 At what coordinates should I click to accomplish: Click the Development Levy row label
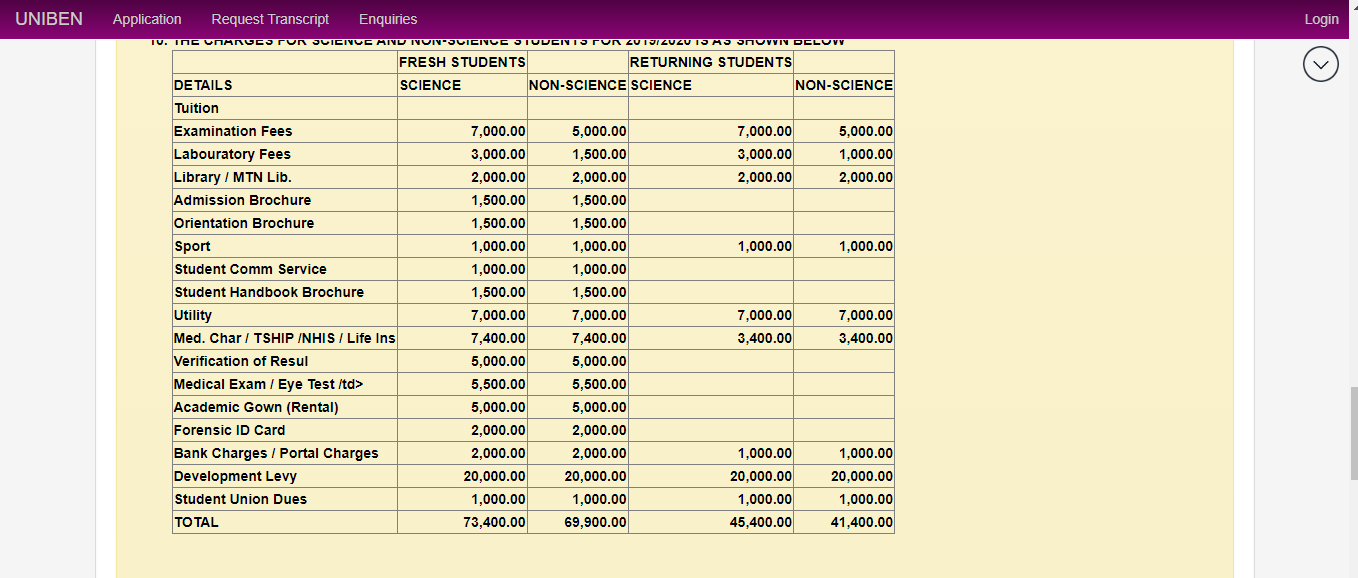click(234, 476)
